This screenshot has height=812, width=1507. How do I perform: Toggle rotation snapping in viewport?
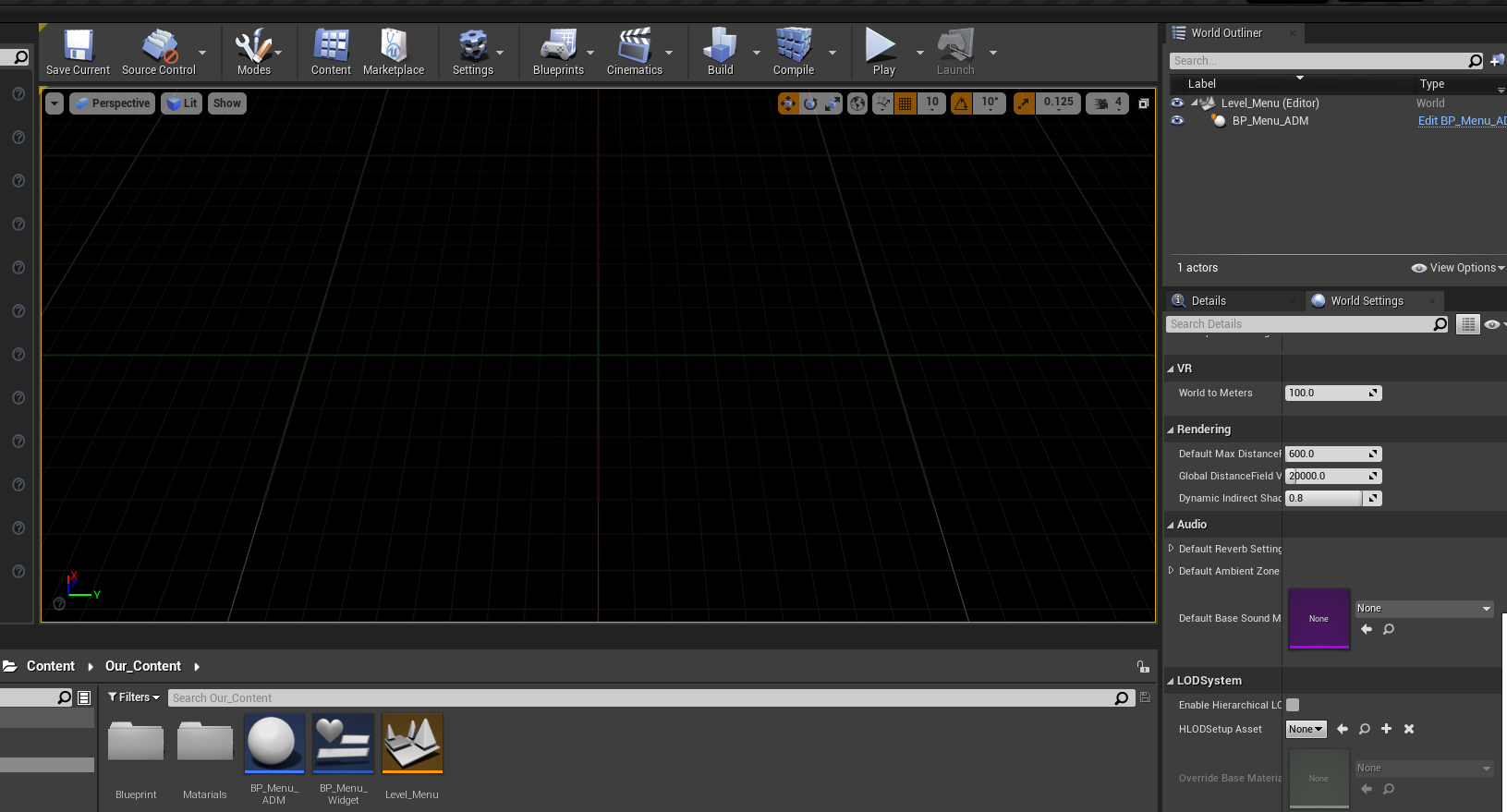(962, 103)
